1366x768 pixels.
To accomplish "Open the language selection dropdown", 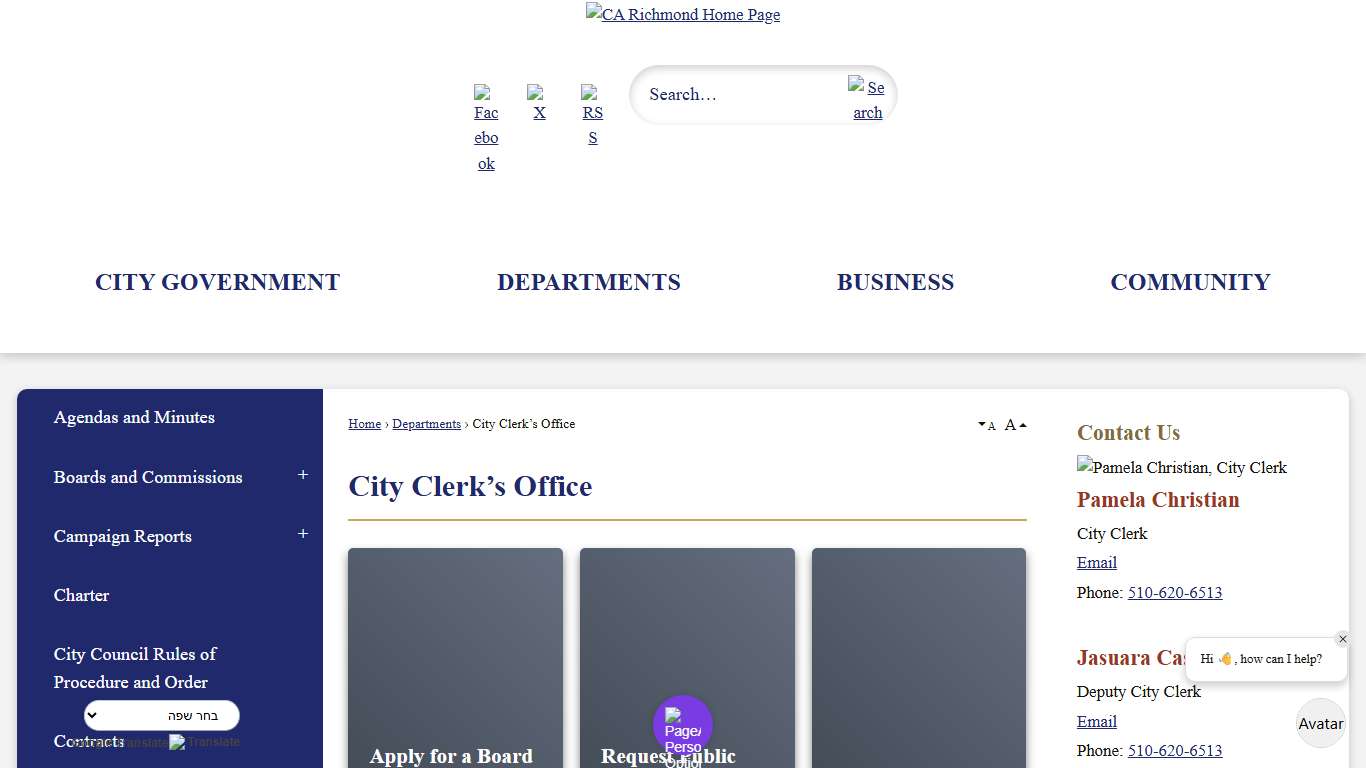I will (x=161, y=715).
